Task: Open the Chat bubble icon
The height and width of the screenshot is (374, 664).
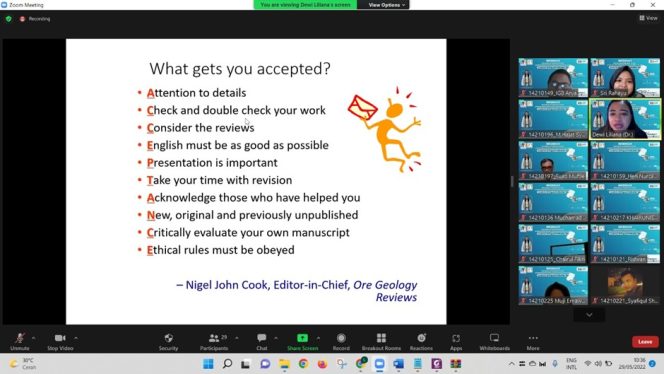Action: pos(262,338)
